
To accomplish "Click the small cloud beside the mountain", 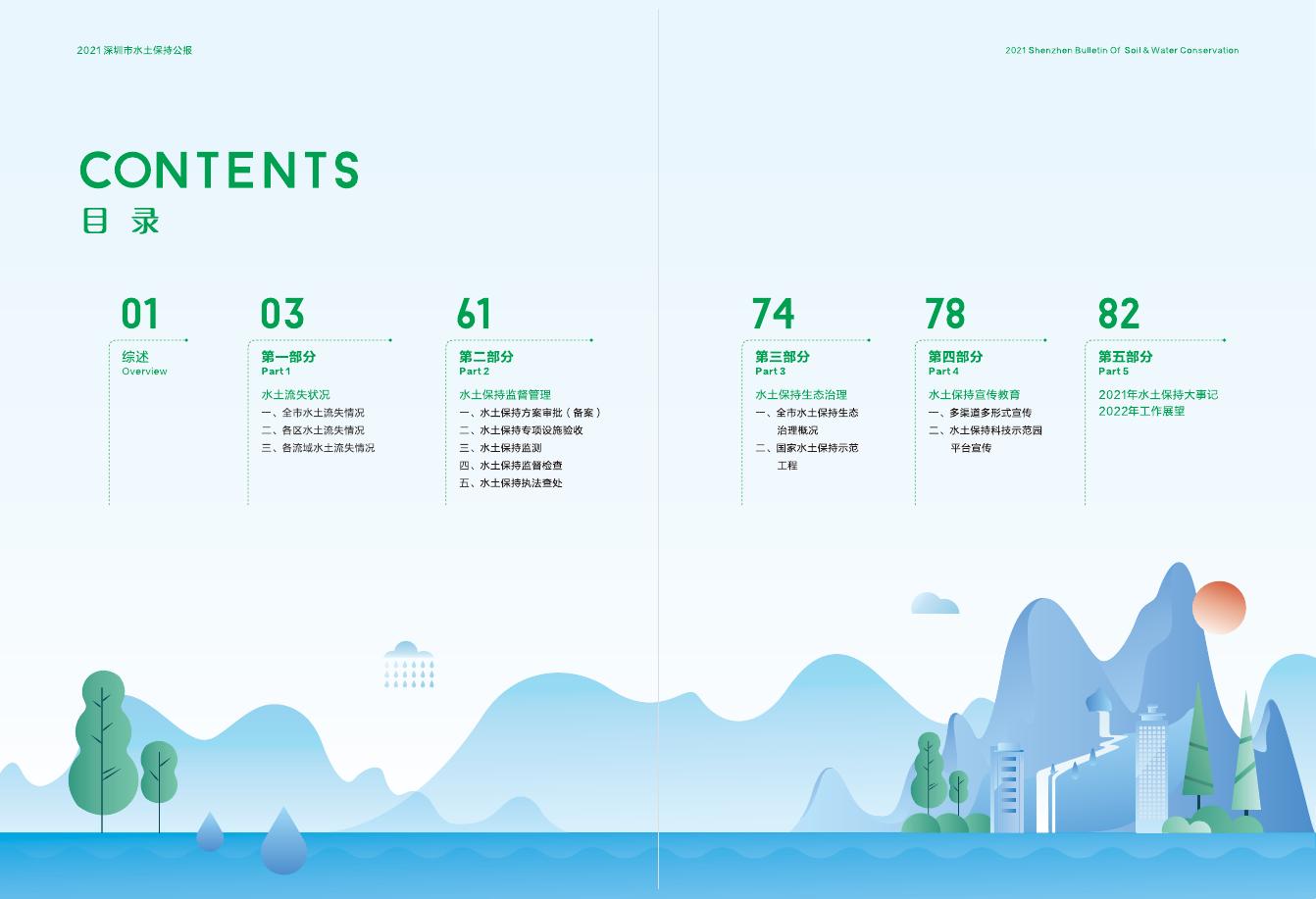I will coord(935,603).
